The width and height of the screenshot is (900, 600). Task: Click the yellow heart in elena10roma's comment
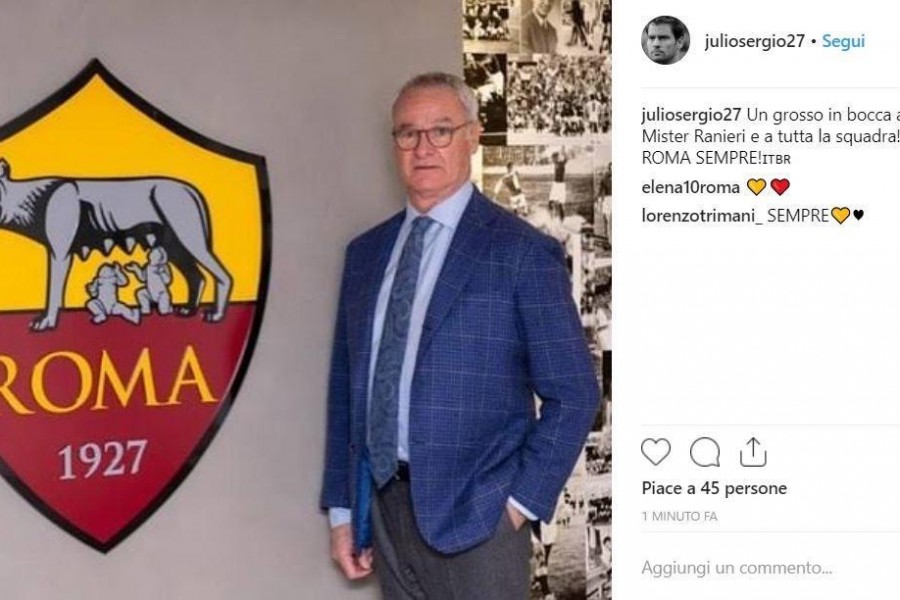click(757, 187)
